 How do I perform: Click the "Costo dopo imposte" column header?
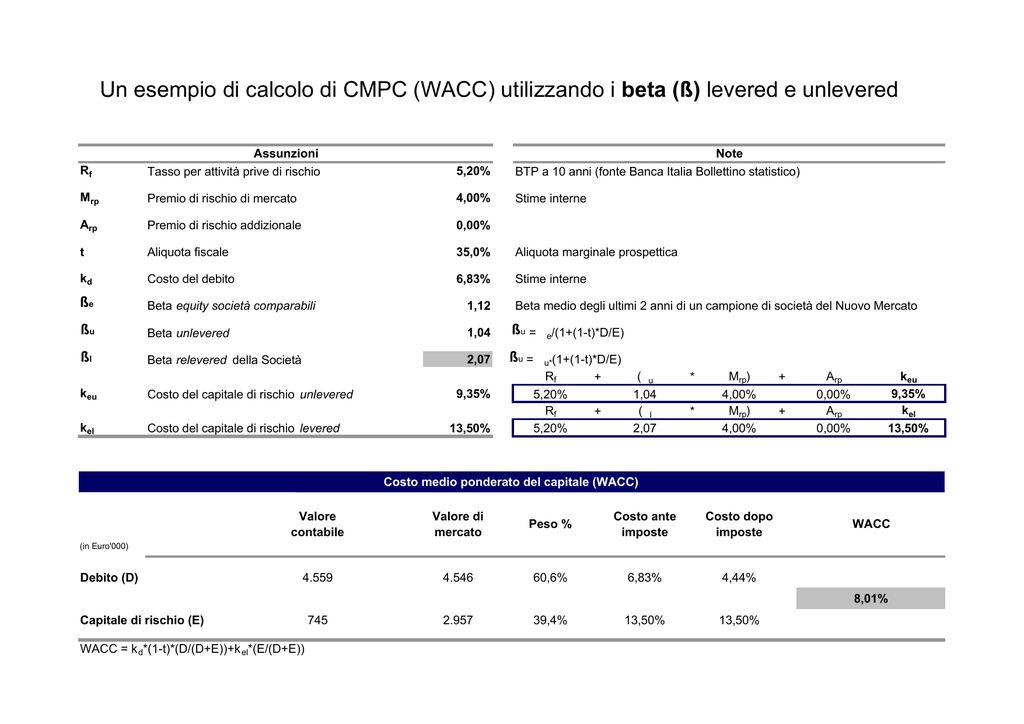click(739, 524)
